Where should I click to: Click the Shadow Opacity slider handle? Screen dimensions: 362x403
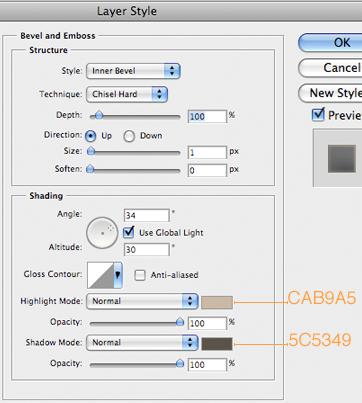180,363
